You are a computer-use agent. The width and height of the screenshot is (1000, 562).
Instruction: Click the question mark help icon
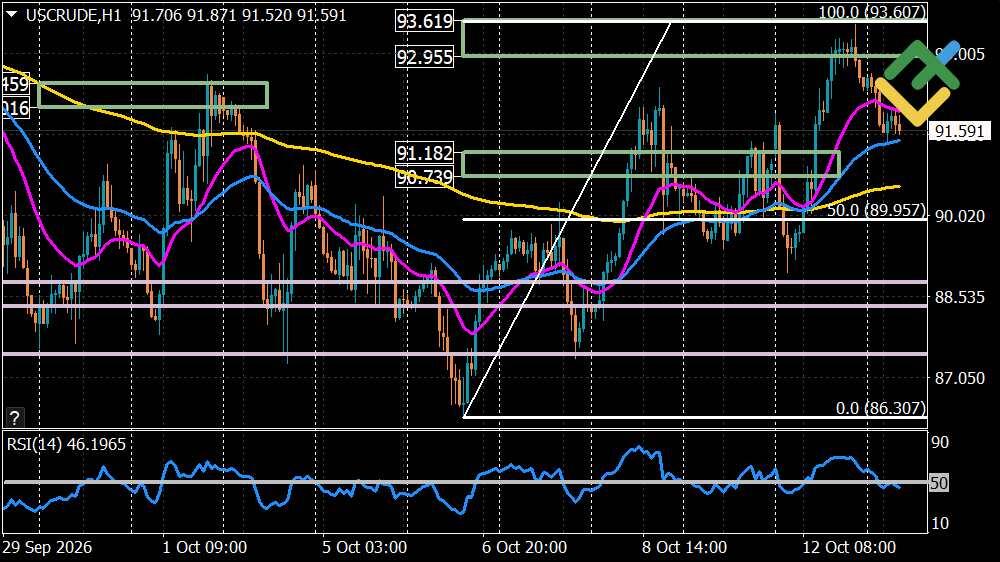click(x=14, y=418)
